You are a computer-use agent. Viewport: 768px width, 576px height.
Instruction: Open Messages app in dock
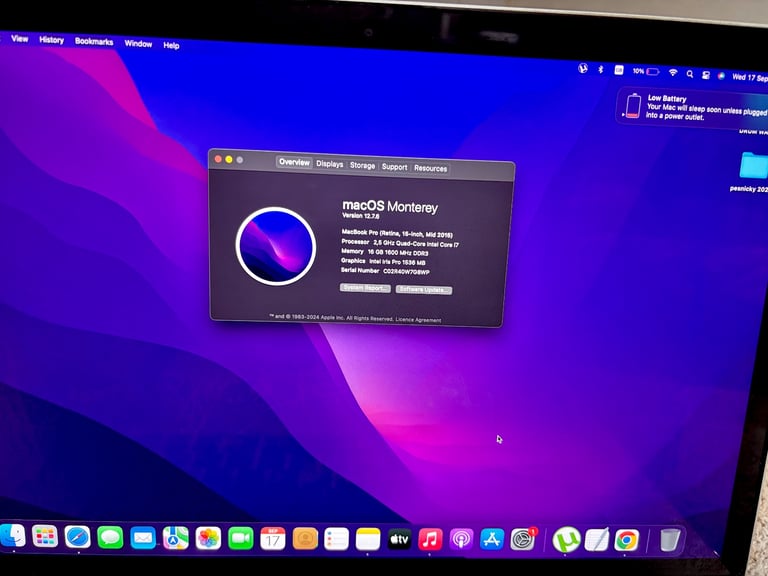[x=110, y=538]
